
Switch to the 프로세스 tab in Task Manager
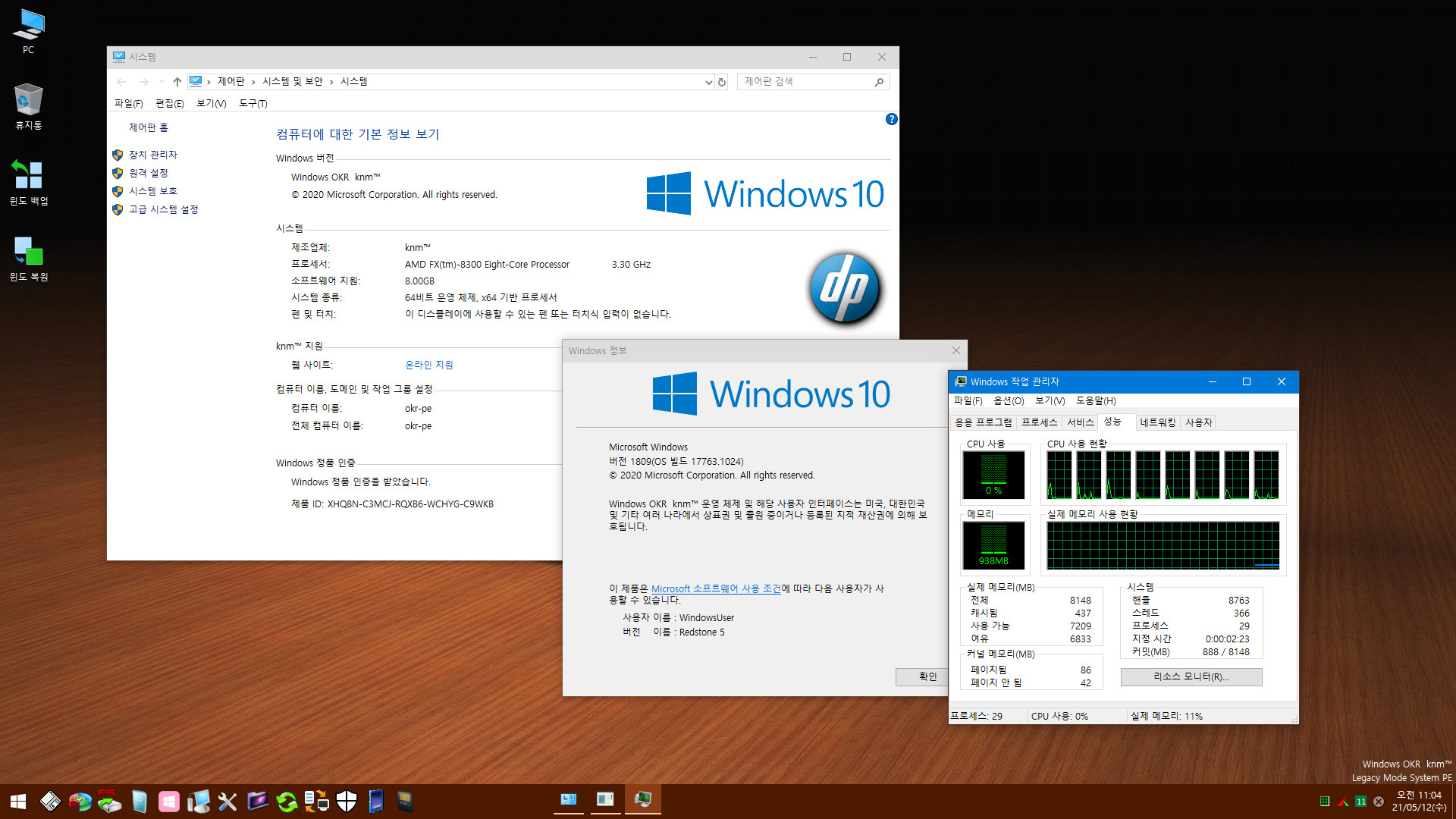[x=1039, y=422]
